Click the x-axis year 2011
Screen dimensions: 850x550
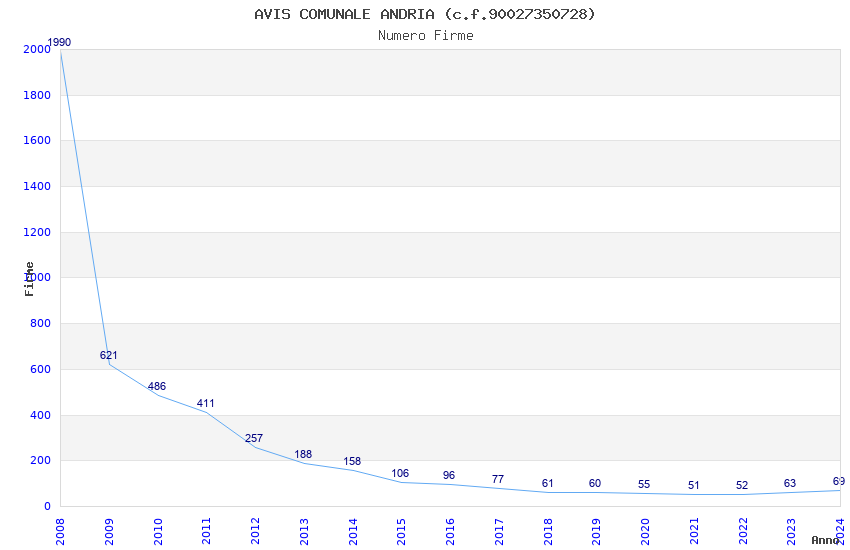tap(206, 531)
